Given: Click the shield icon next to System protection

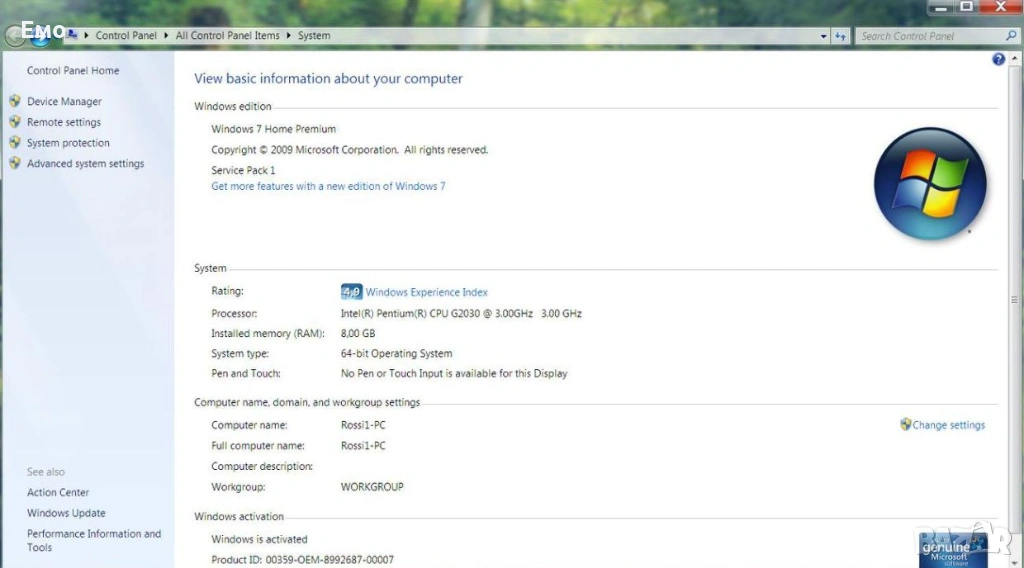Looking at the screenshot, I should tap(15, 143).
